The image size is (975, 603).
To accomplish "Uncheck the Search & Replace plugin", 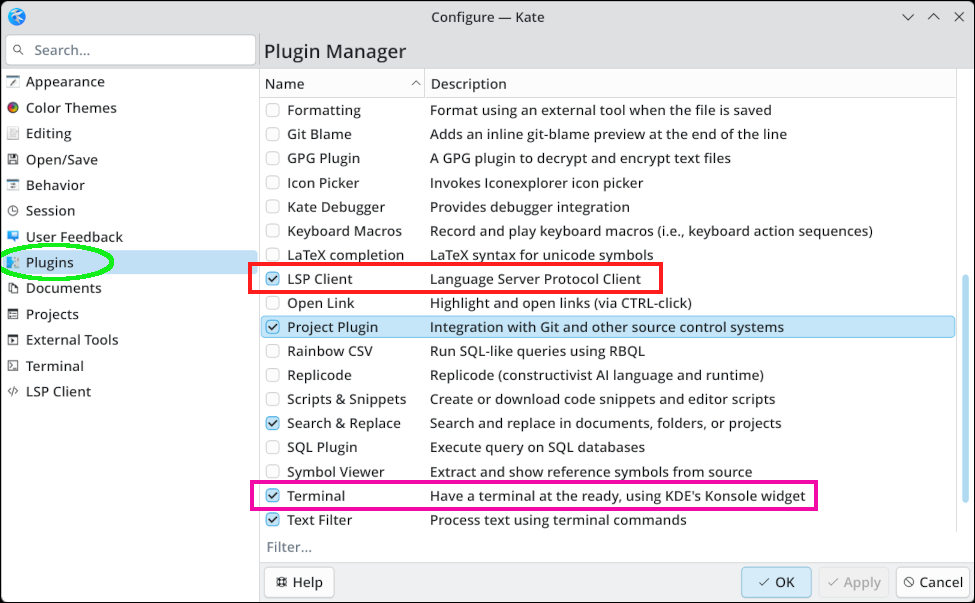I will tap(272, 423).
